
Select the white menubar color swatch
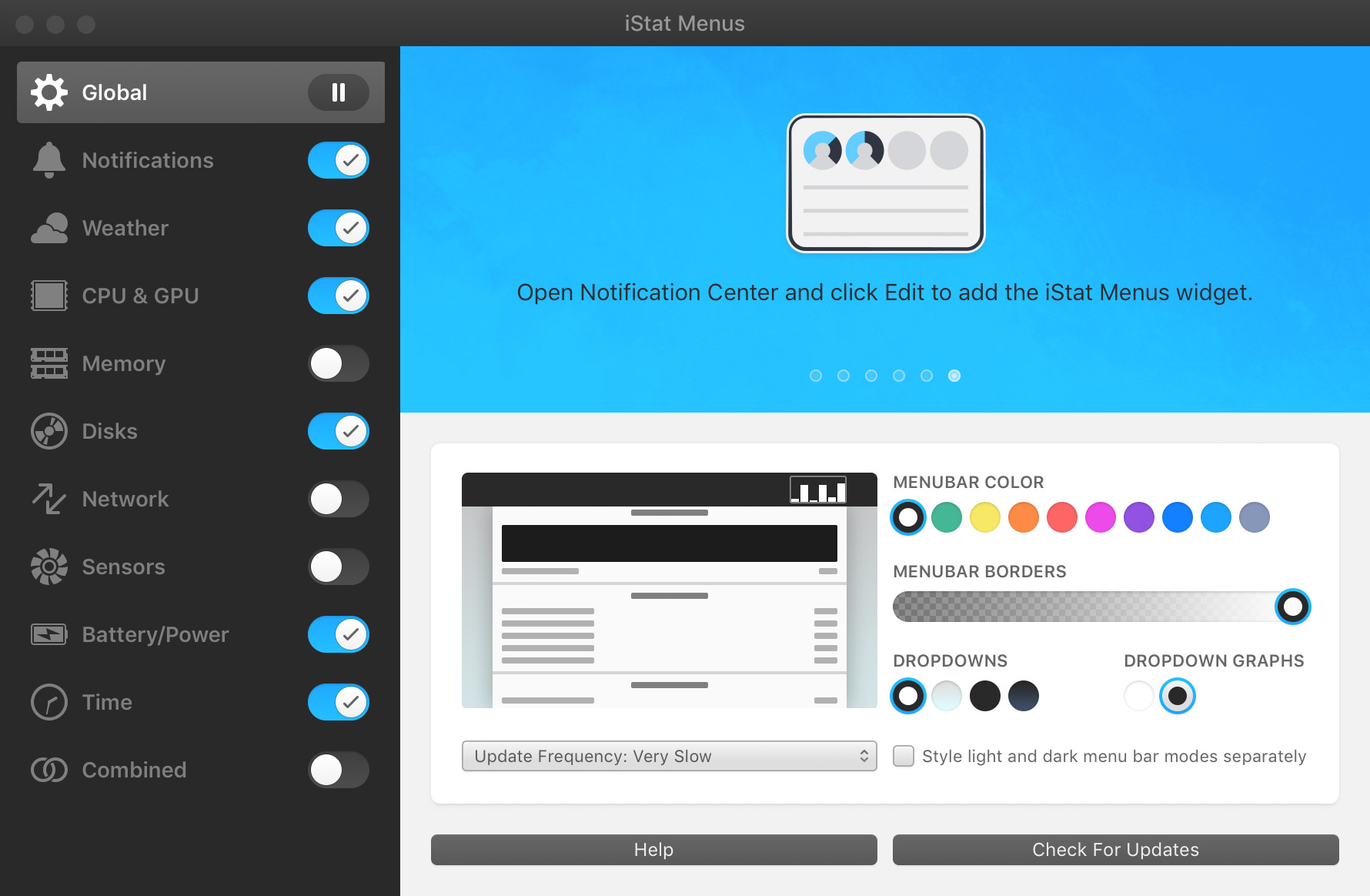(x=908, y=517)
